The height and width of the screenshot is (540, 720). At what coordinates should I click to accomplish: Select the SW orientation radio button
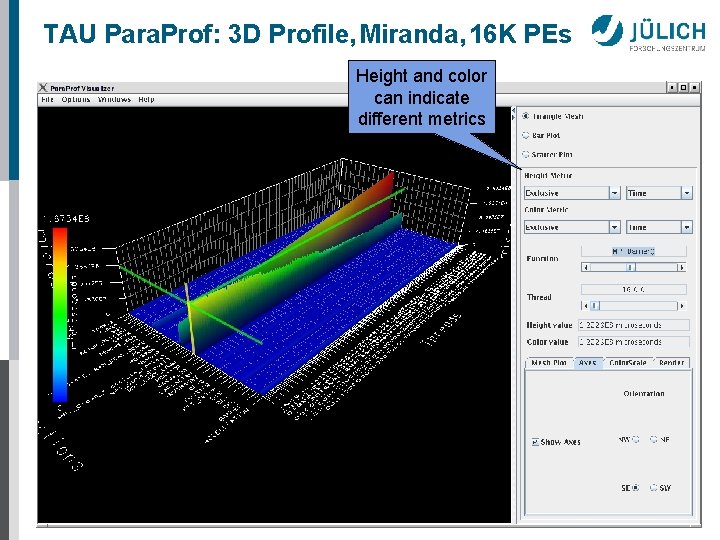point(653,488)
